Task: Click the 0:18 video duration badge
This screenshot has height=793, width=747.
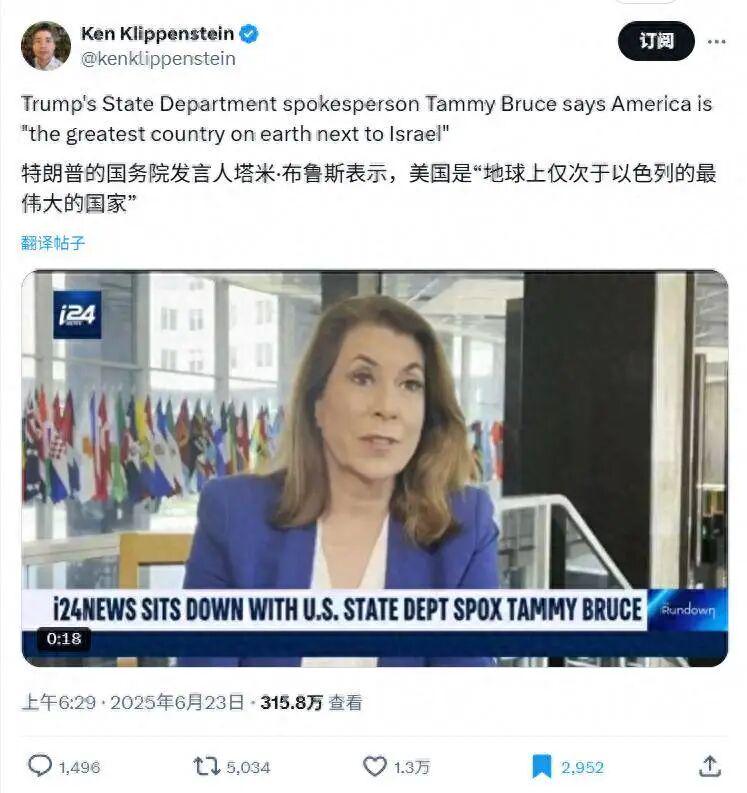Action: coord(64,639)
